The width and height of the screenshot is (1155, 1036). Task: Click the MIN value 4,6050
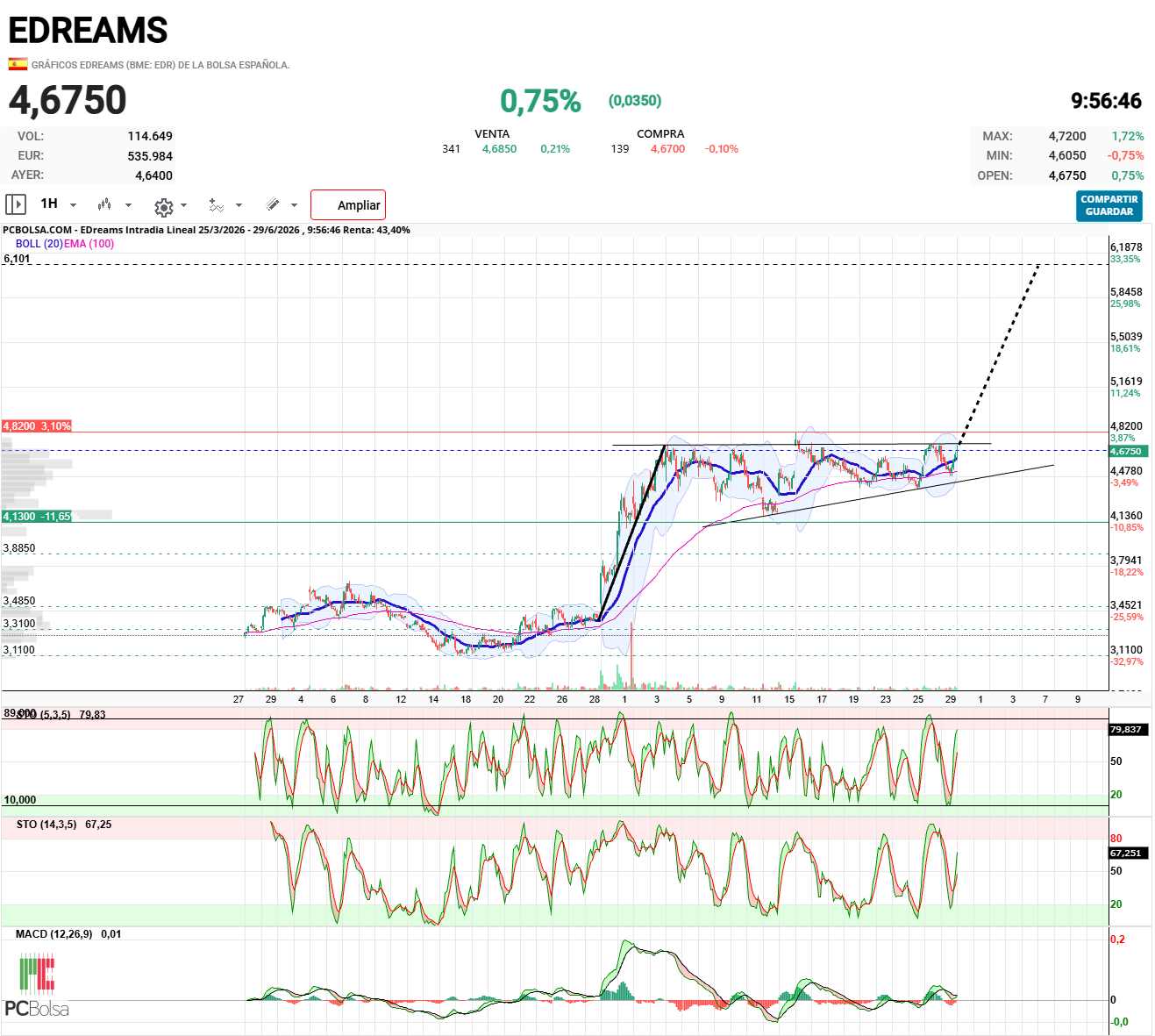(1067, 155)
